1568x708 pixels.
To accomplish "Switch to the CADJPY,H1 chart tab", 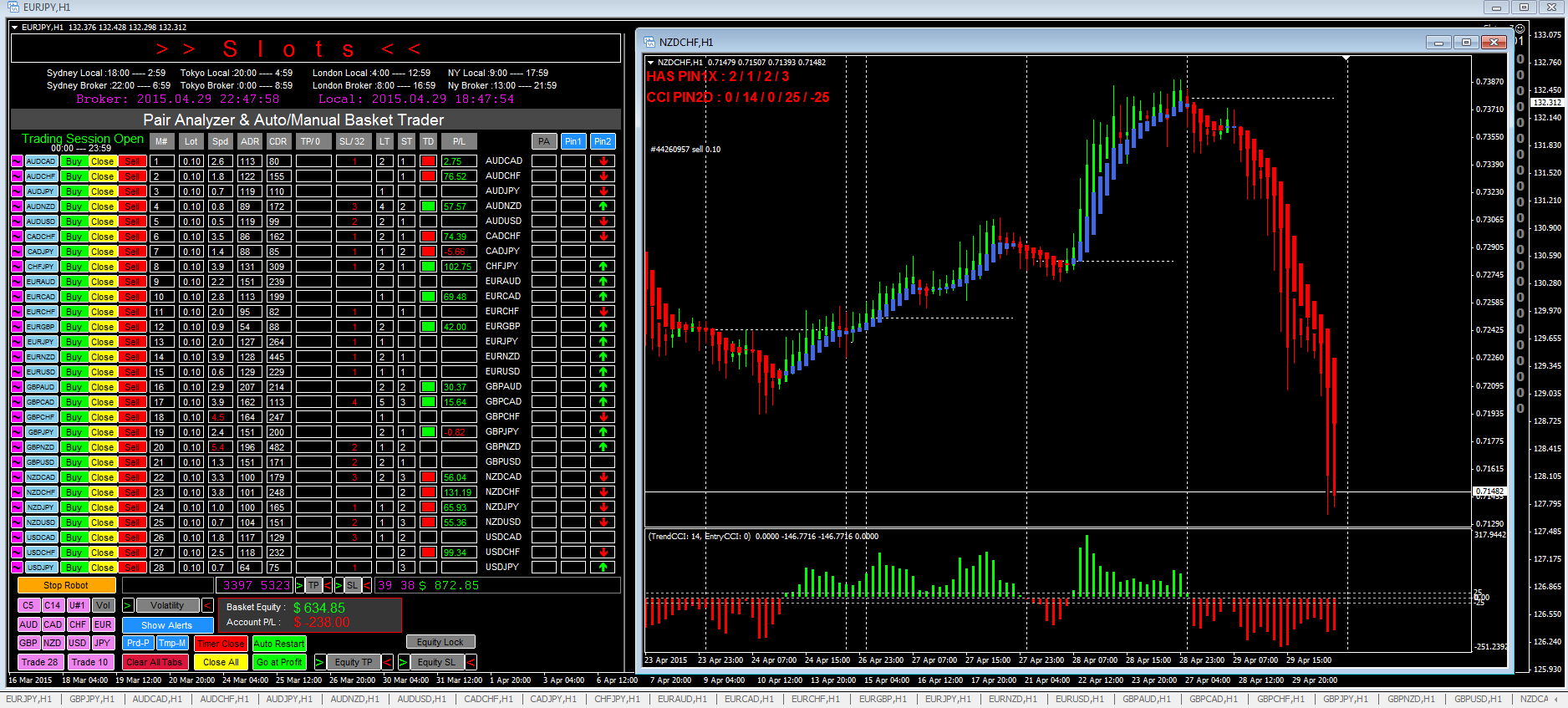I will click(x=553, y=700).
